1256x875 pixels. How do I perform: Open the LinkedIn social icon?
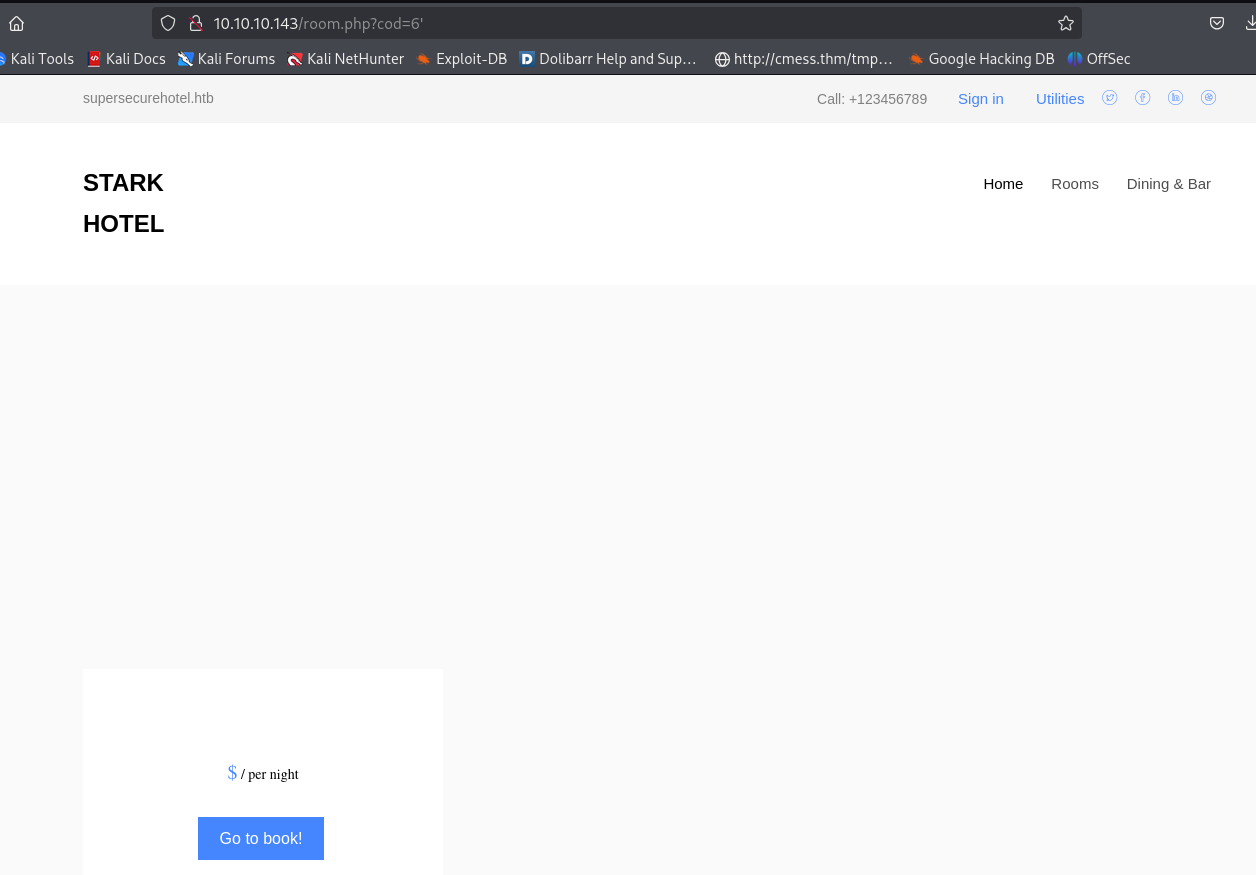pos(1175,97)
